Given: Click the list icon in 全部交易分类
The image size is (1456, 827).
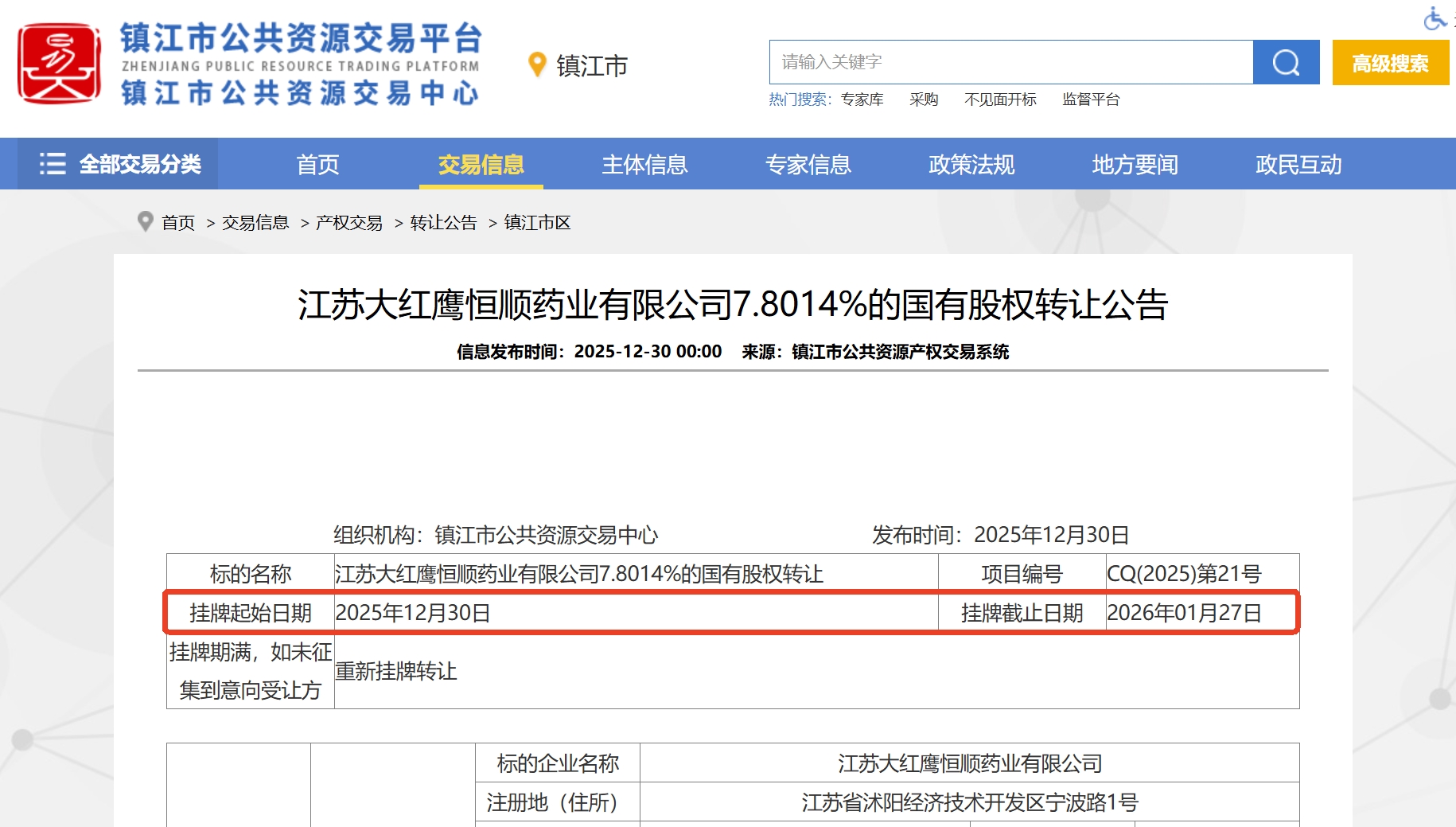Looking at the screenshot, I should pyautogui.click(x=53, y=164).
